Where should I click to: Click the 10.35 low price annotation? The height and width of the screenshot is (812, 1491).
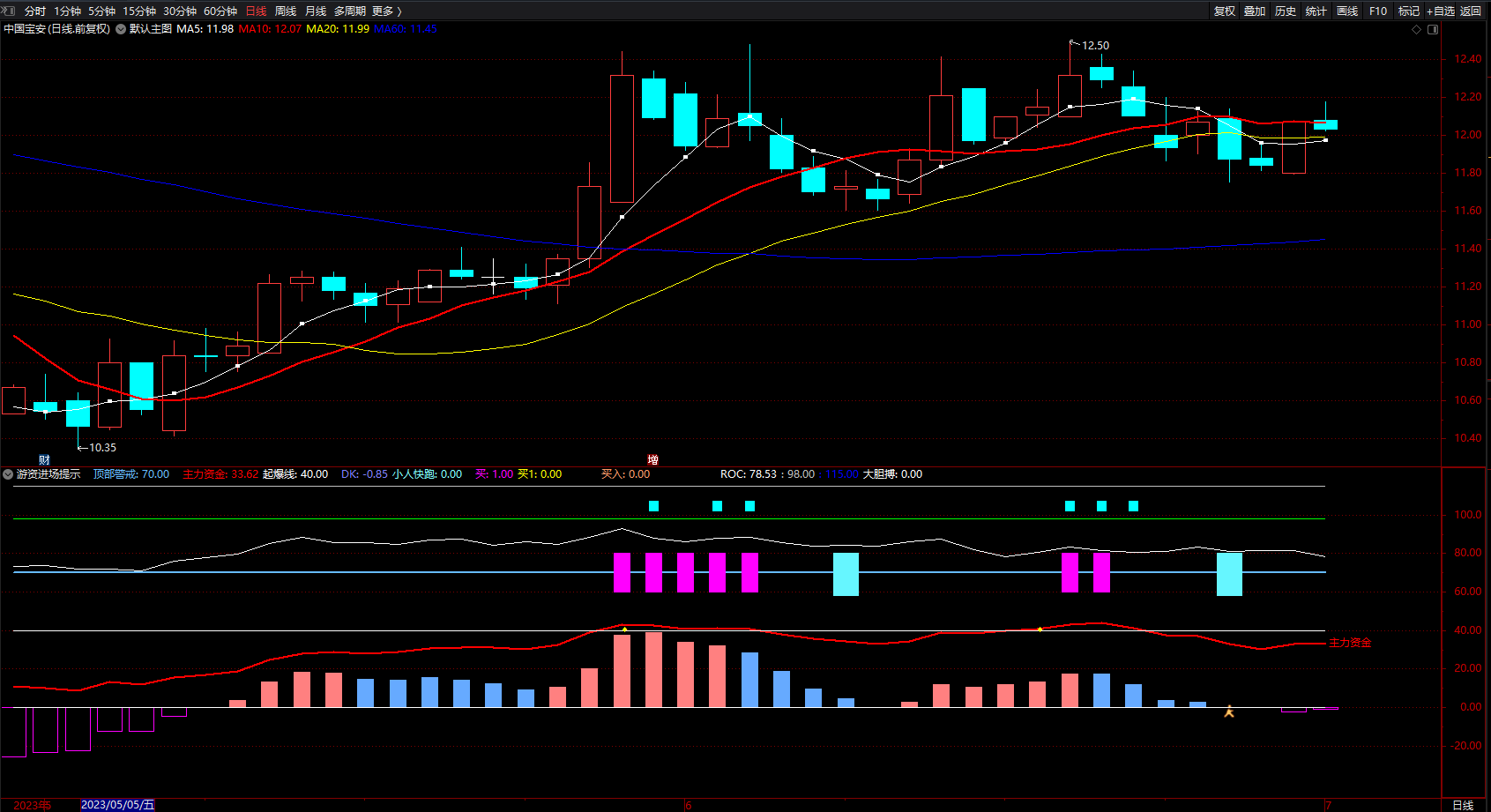[102, 448]
